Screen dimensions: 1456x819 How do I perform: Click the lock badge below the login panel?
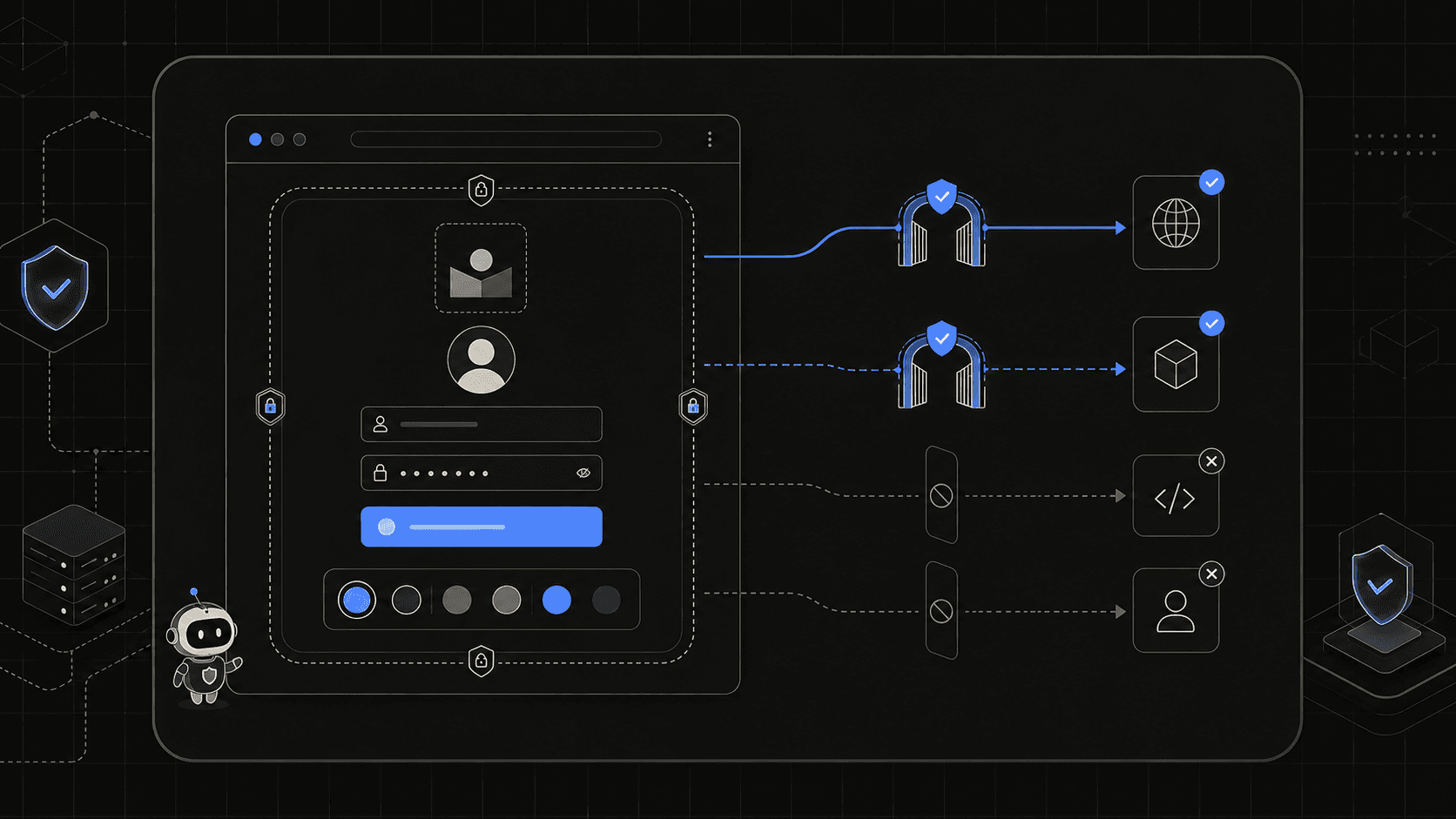click(481, 661)
